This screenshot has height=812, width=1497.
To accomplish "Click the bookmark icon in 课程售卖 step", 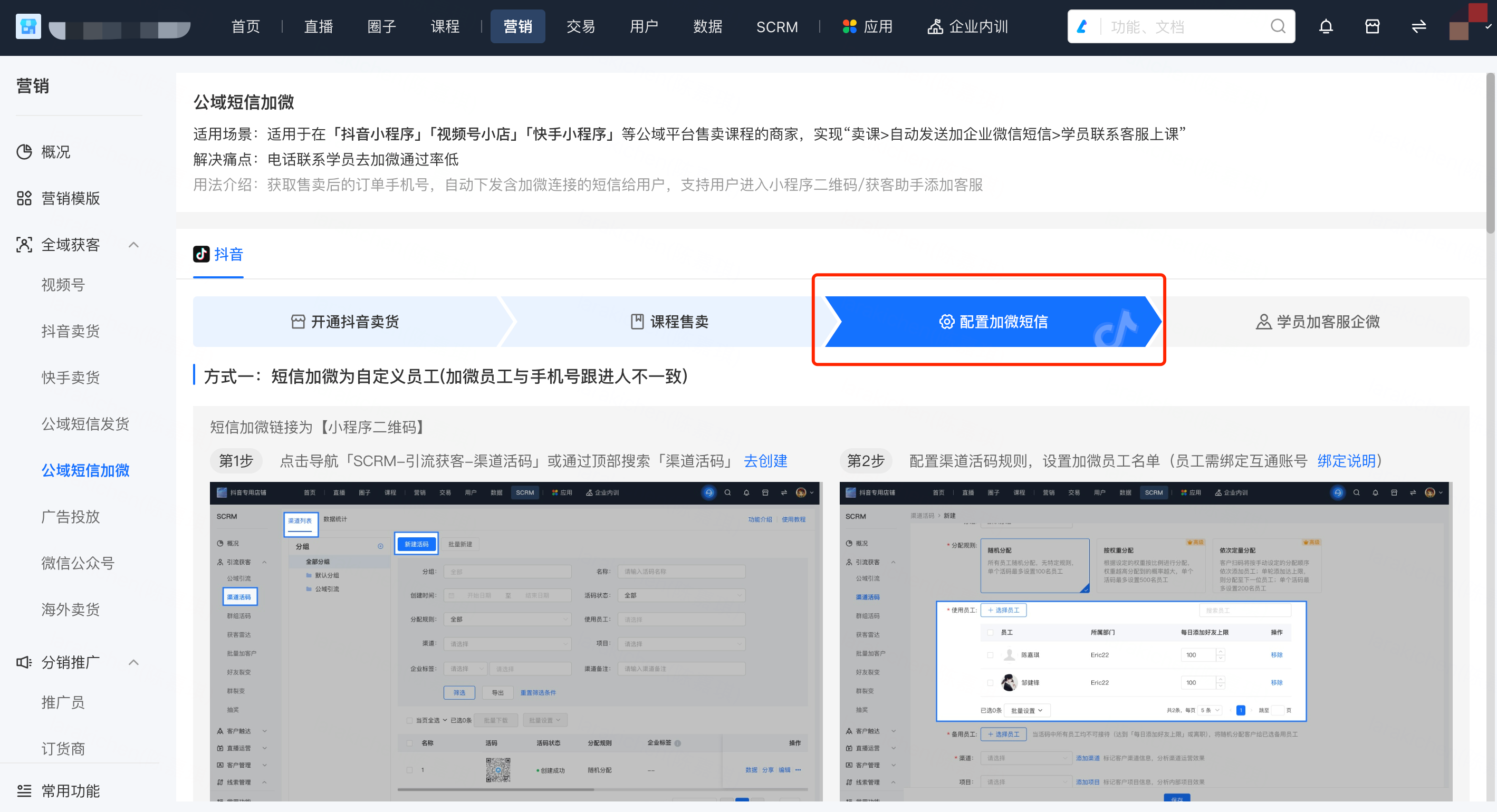I will pyautogui.click(x=637, y=322).
